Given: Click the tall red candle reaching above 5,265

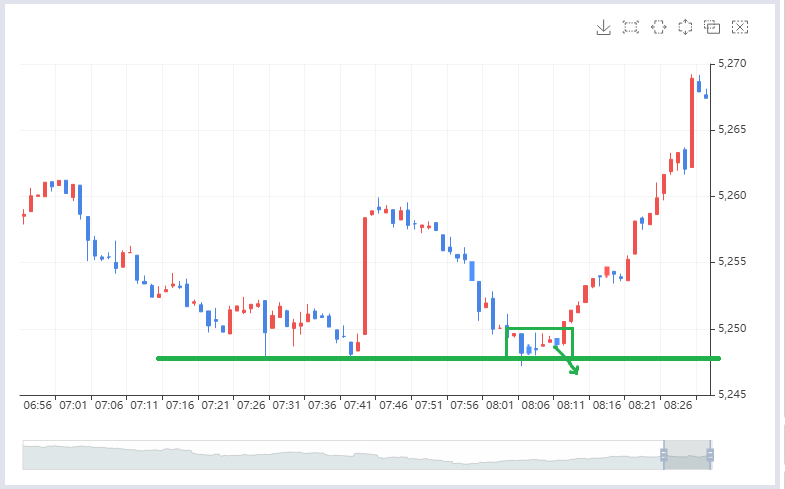Looking at the screenshot, I should pos(692,123).
